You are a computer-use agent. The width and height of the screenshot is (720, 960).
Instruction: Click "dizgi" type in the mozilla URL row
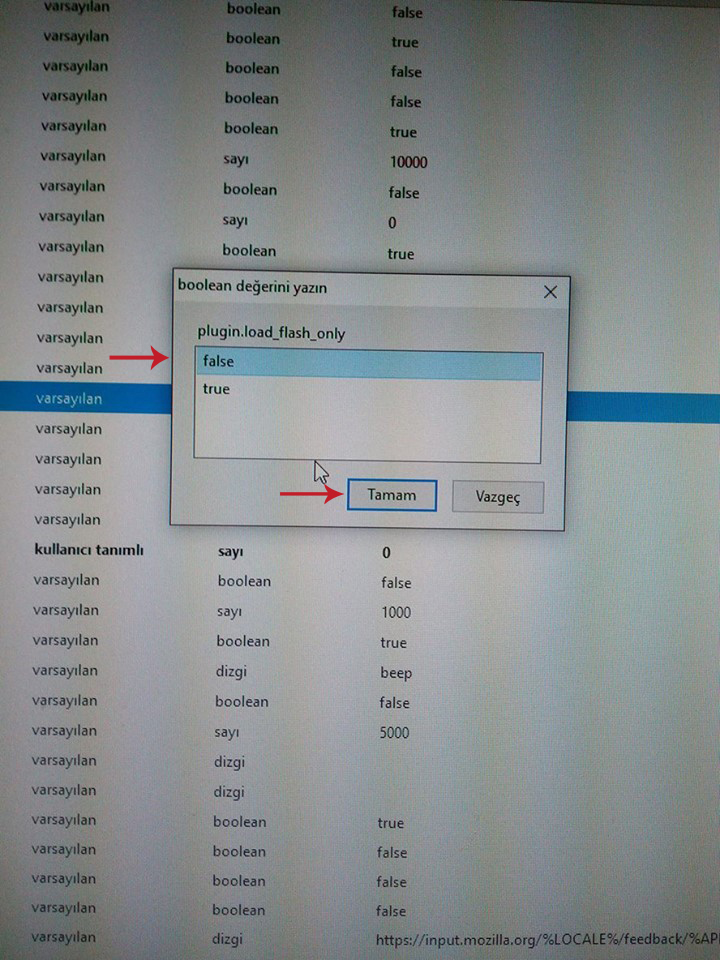227,939
